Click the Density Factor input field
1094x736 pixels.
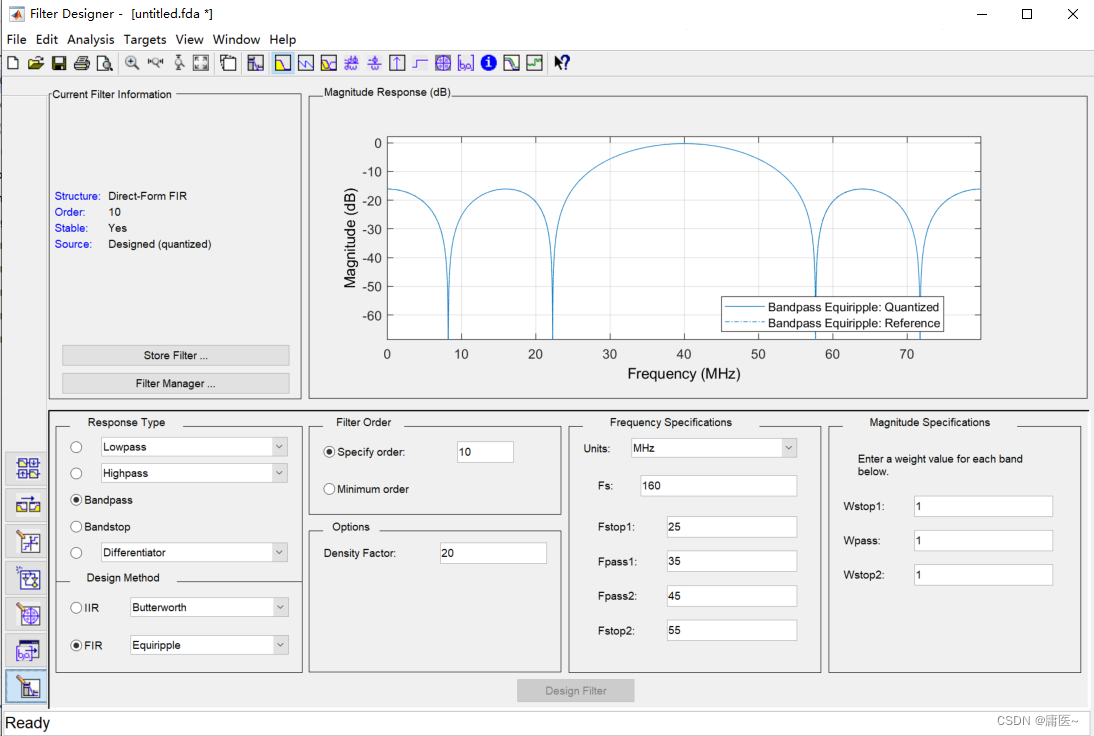point(493,553)
